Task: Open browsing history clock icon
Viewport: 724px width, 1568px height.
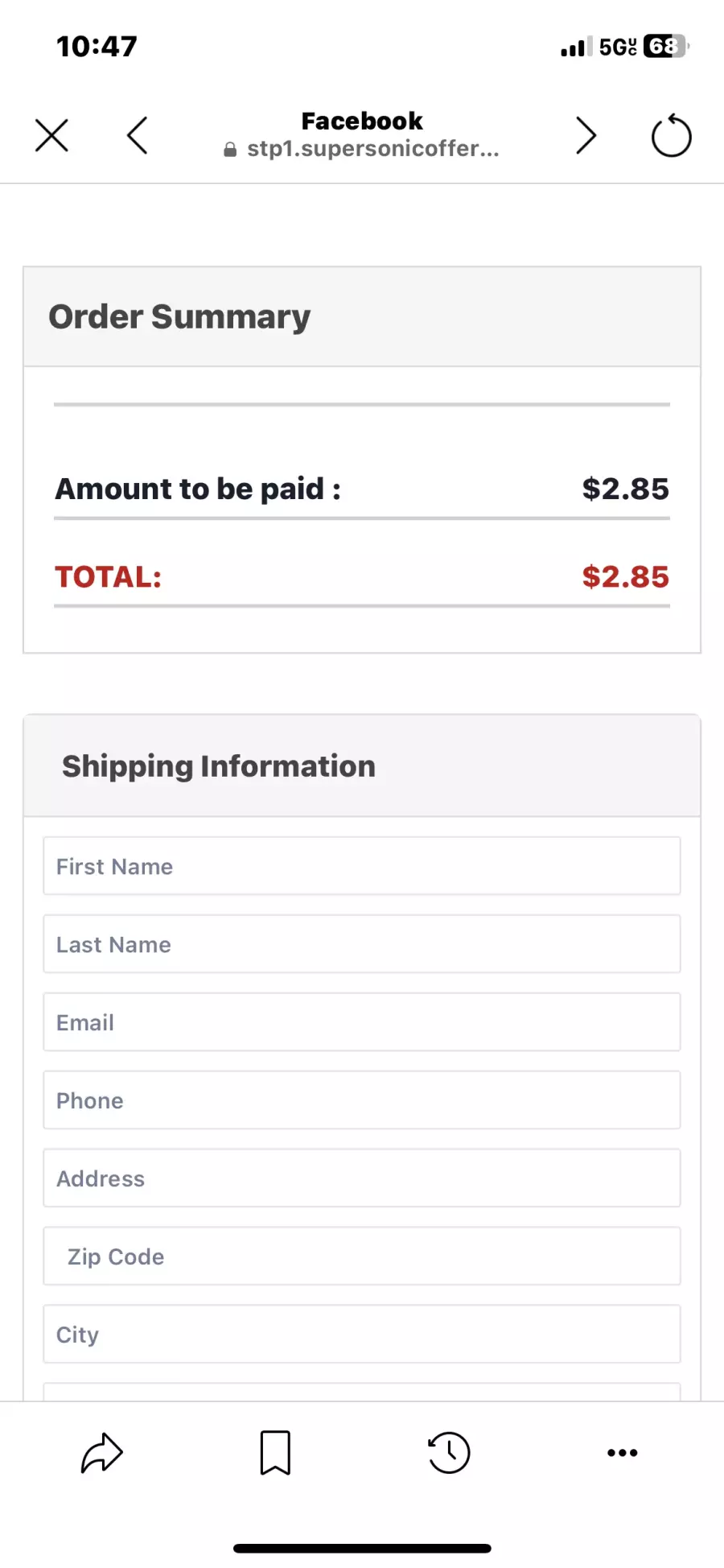Action: tap(449, 1453)
